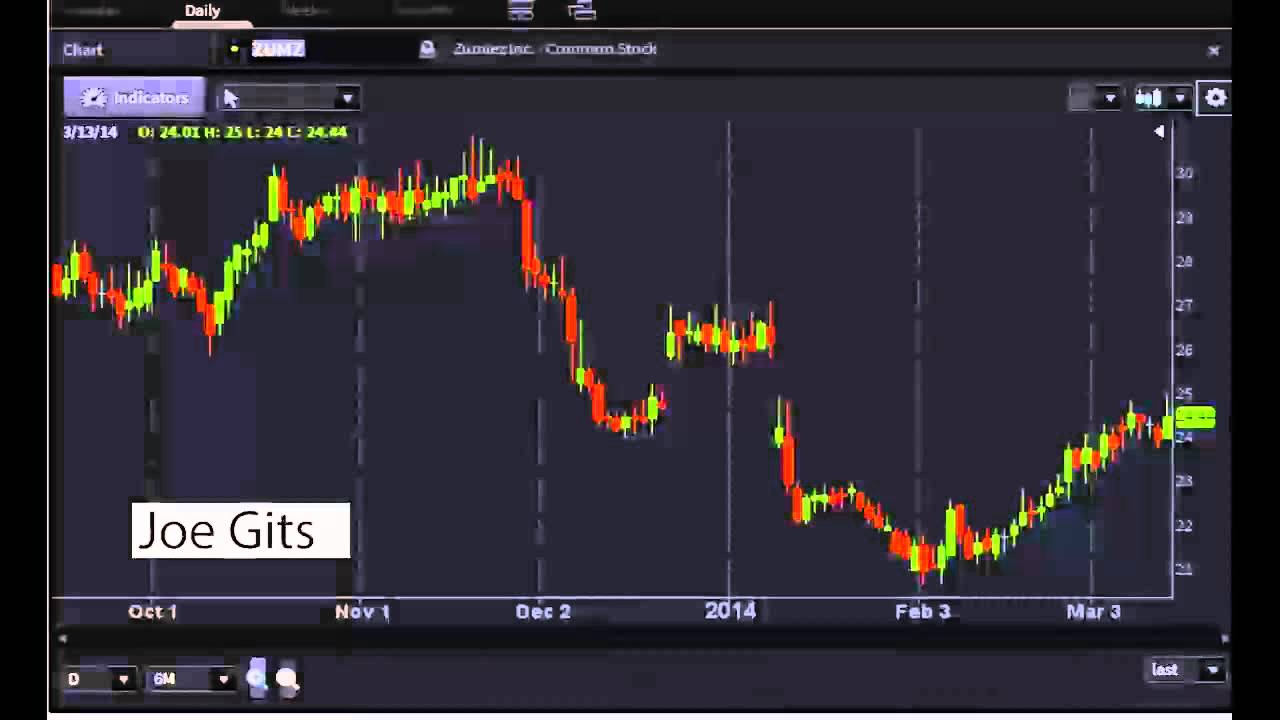
Task: Click the stacked window layout icon up top
Action: coord(521,10)
